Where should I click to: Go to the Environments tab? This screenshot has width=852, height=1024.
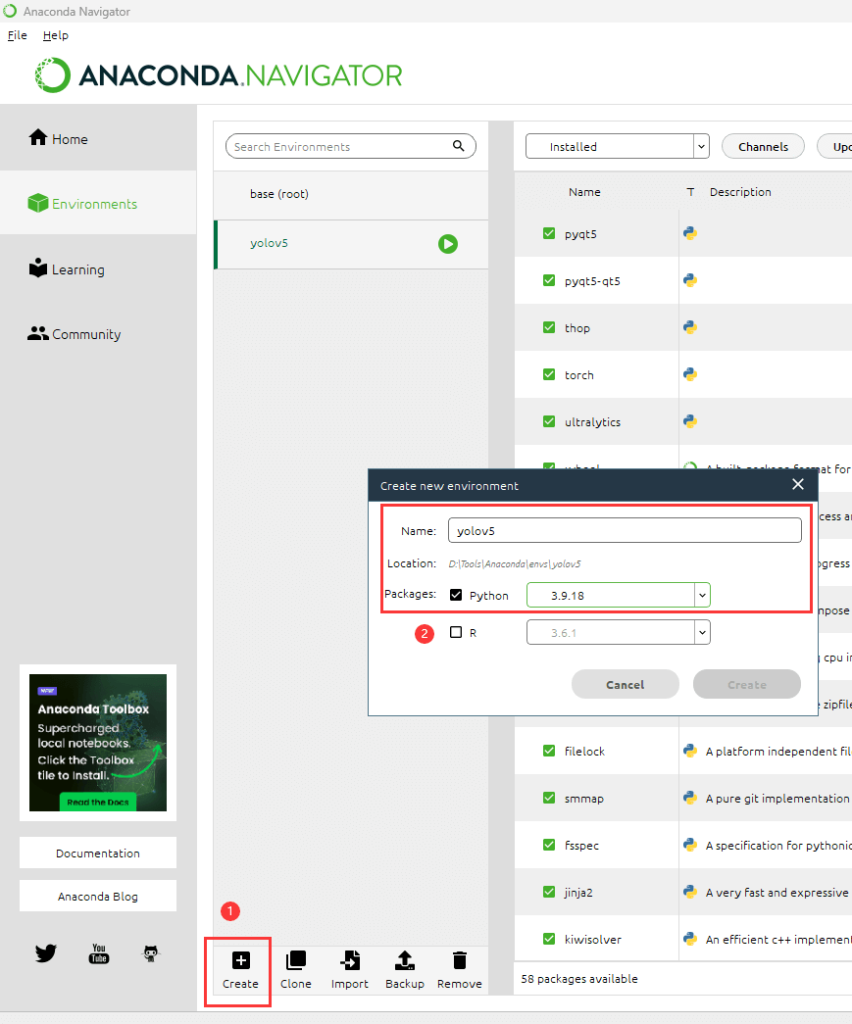point(98,203)
